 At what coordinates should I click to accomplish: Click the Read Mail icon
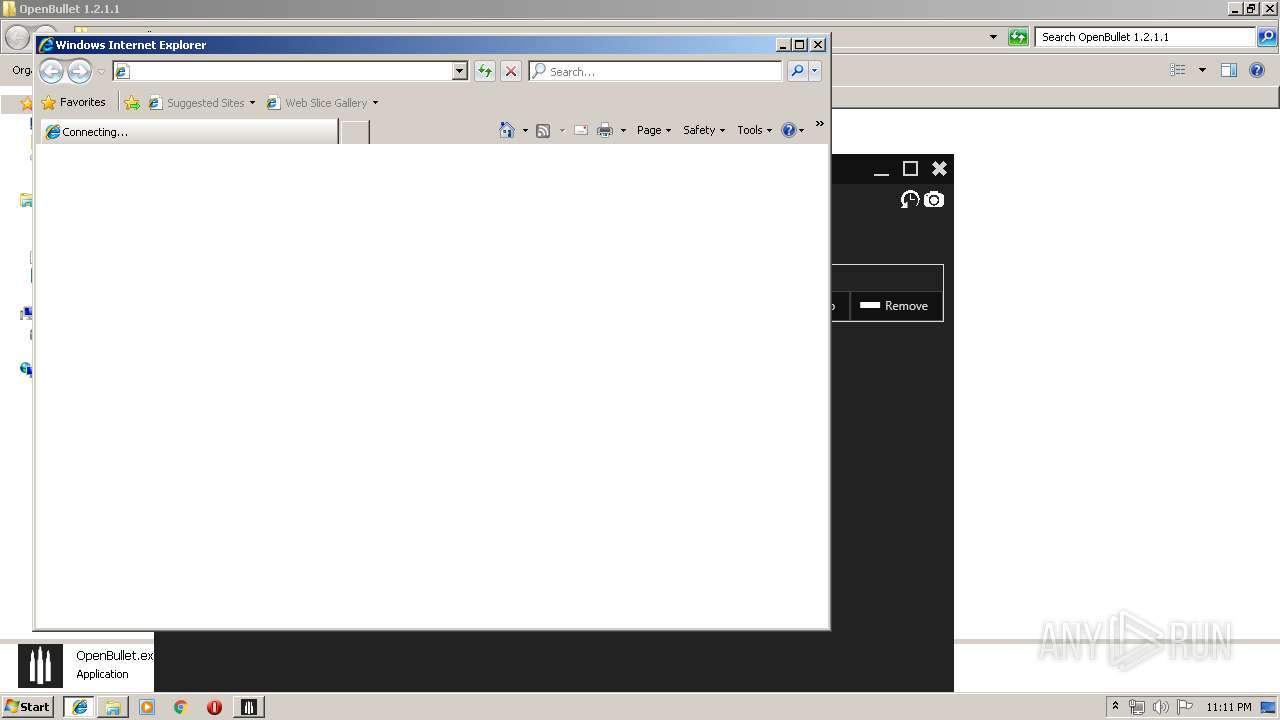(x=581, y=130)
